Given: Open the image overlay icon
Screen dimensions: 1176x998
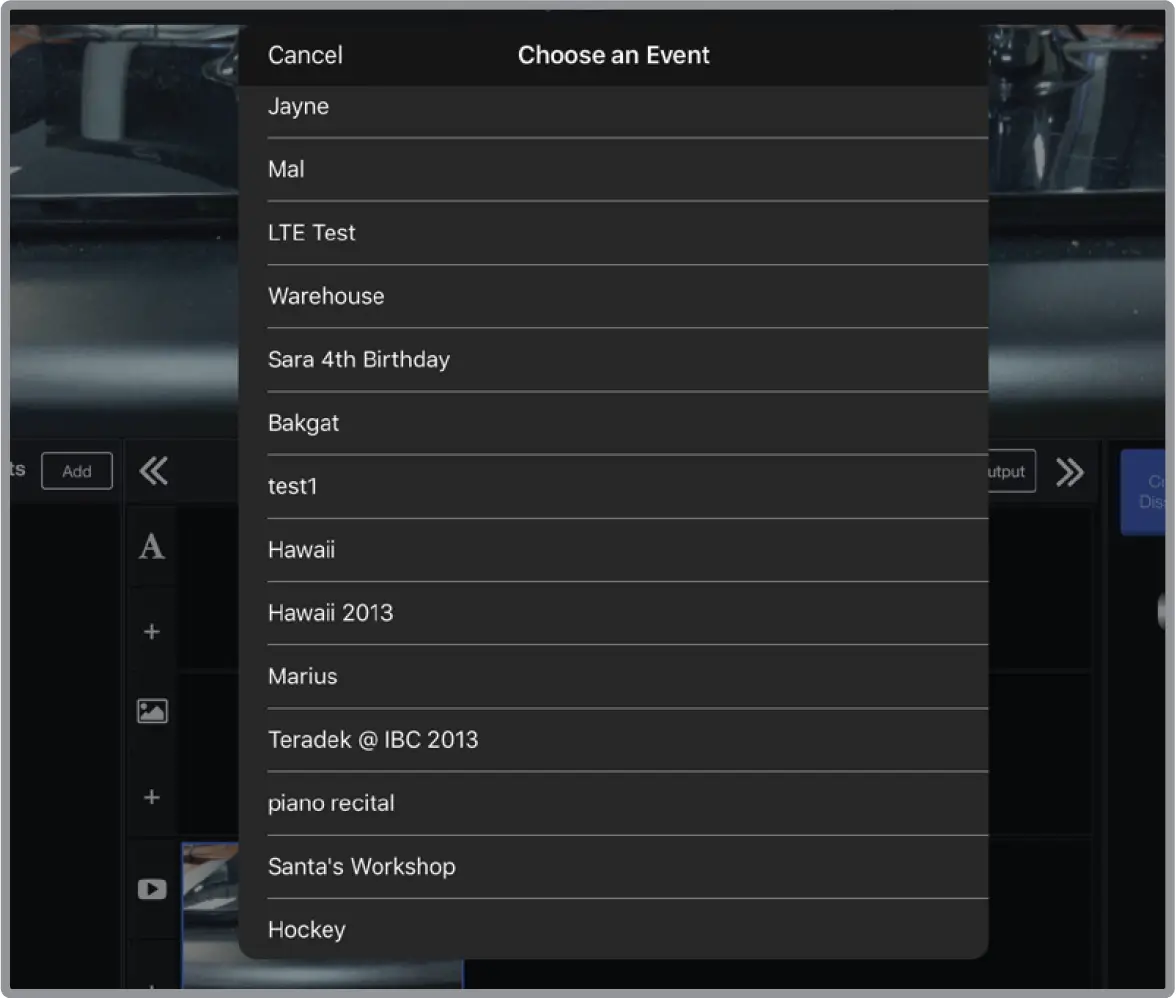Looking at the screenshot, I should (x=152, y=711).
